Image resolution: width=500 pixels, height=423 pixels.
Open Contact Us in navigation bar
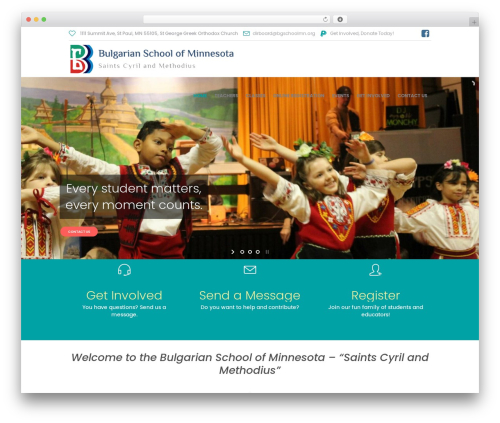(x=412, y=96)
